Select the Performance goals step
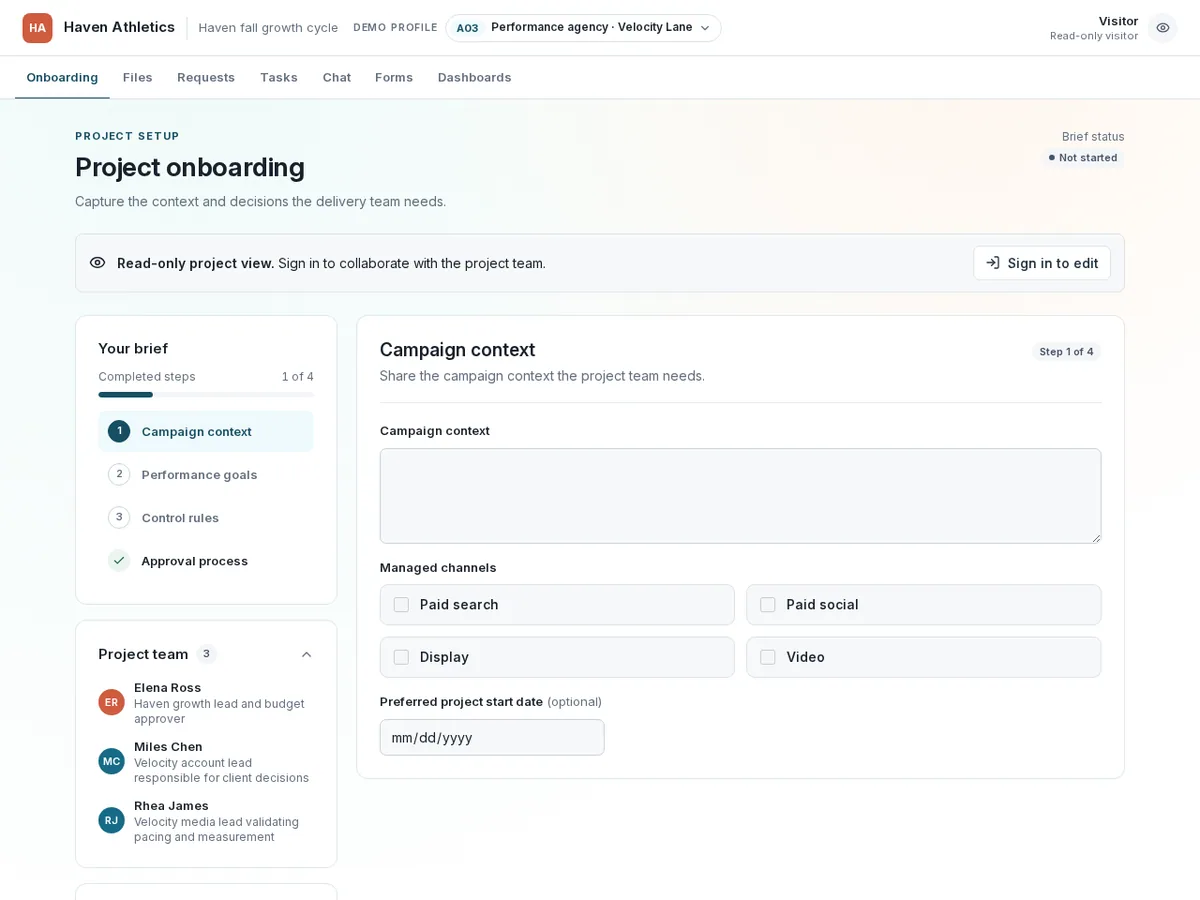This screenshot has width=1200, height=900. click(206, 474)
